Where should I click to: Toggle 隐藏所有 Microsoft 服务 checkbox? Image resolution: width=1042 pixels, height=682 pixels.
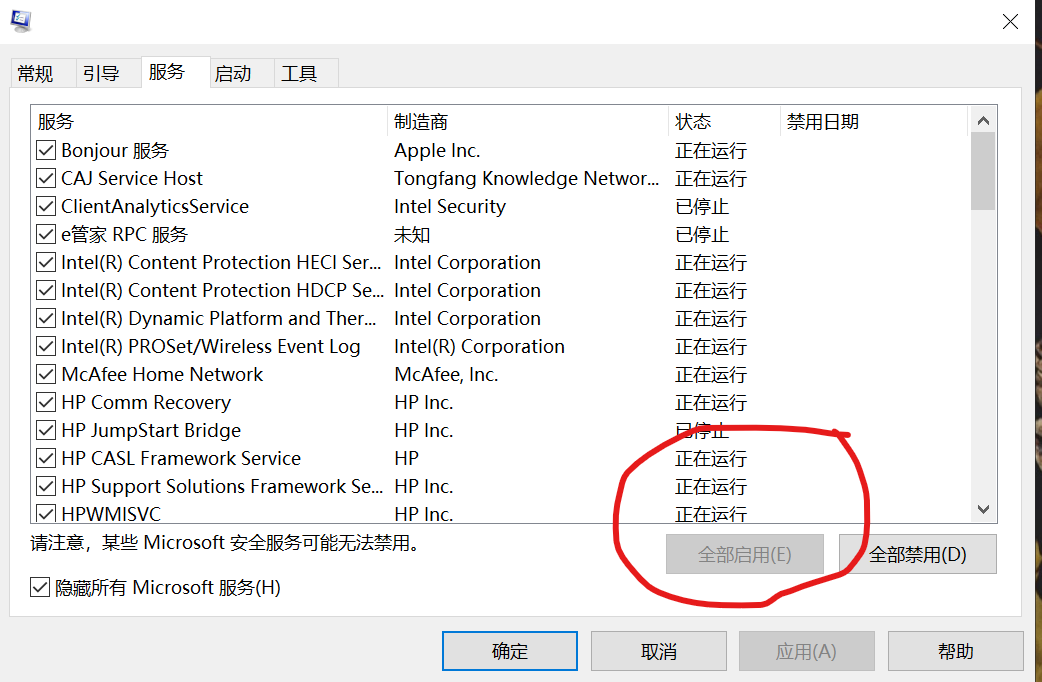(x=40, y=587)
